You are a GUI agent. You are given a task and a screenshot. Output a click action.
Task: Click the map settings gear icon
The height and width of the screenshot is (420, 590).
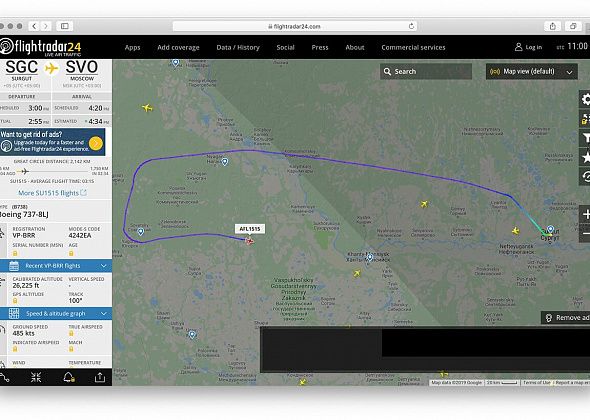click(585, 99)
